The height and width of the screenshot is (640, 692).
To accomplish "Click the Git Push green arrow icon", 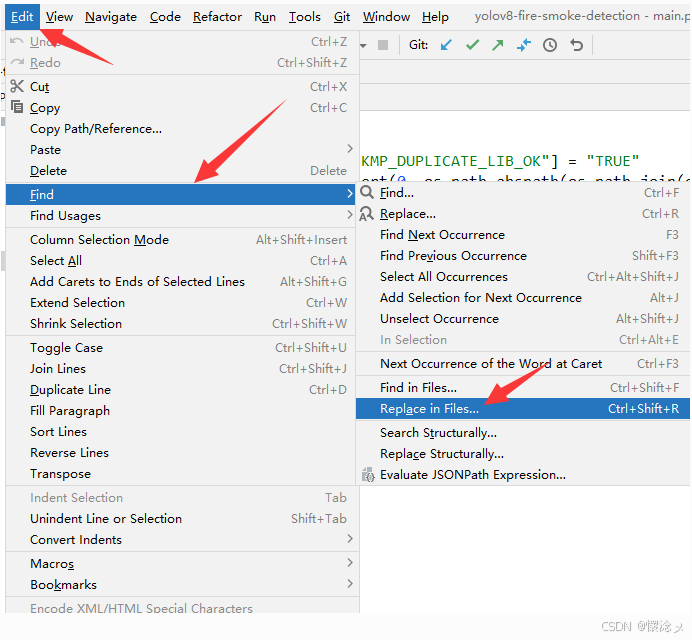I will (498, 45).
